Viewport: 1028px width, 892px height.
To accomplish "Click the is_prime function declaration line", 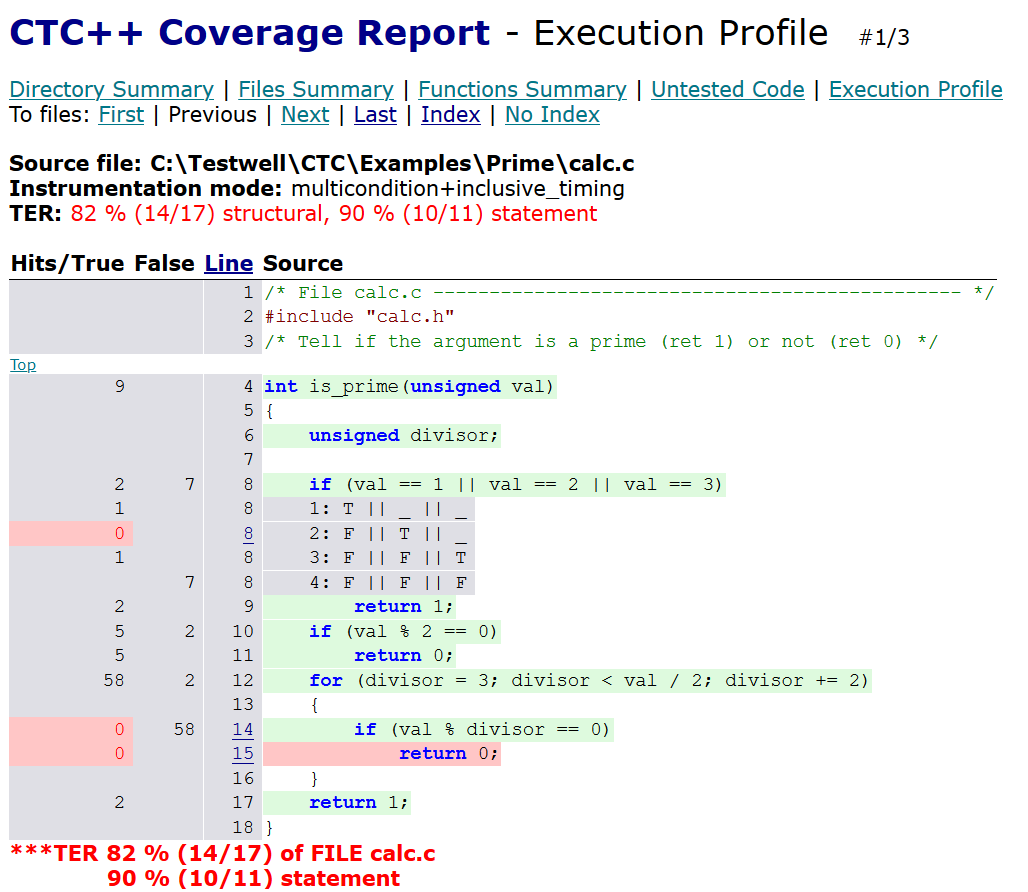I will (x=409, y=387).
